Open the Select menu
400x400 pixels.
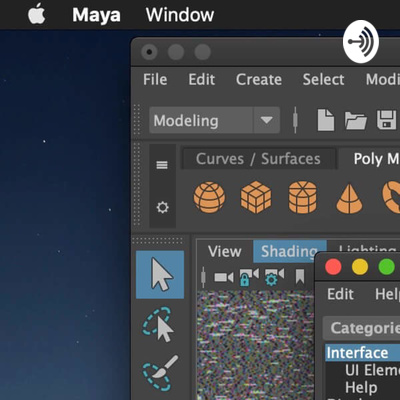tap(323, 80)
